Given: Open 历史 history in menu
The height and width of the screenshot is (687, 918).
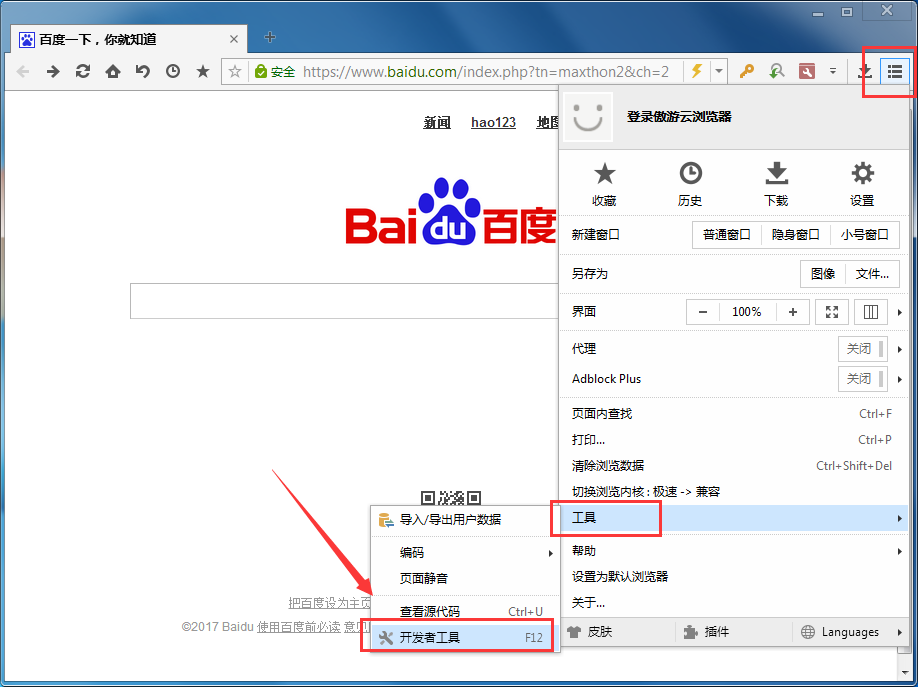Looking at the screenshot, I should click(690, 185).
